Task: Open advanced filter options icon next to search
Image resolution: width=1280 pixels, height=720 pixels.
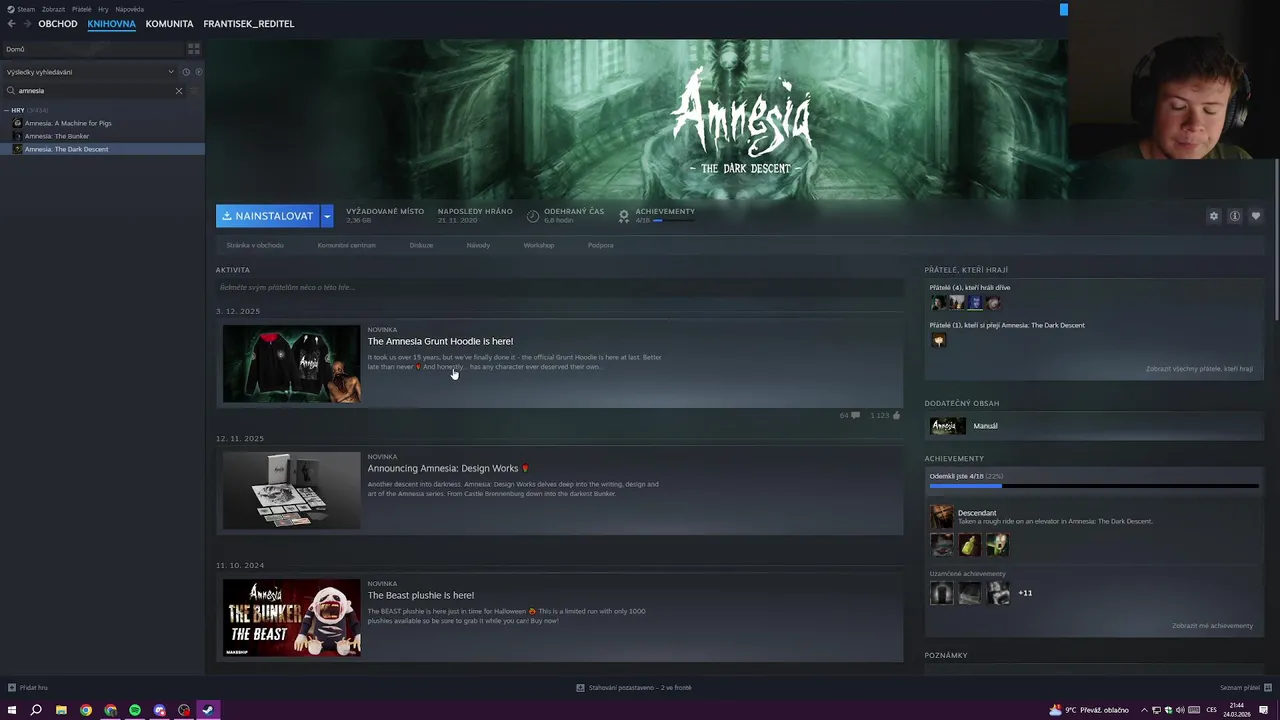Action: tap(194, 91)
